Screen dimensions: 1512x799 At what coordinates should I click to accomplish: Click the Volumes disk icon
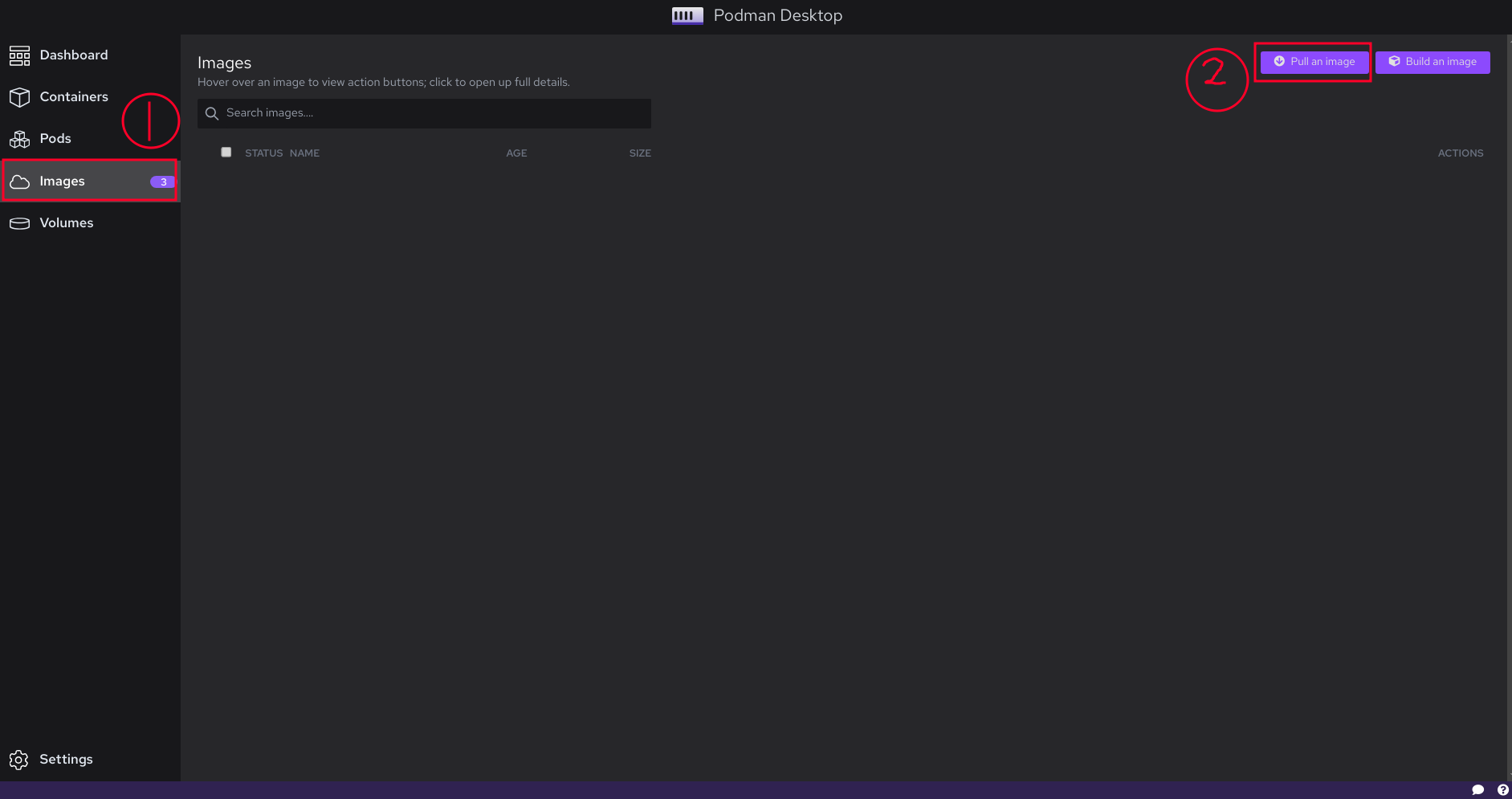pyautogui.click(x=19, y=223)
